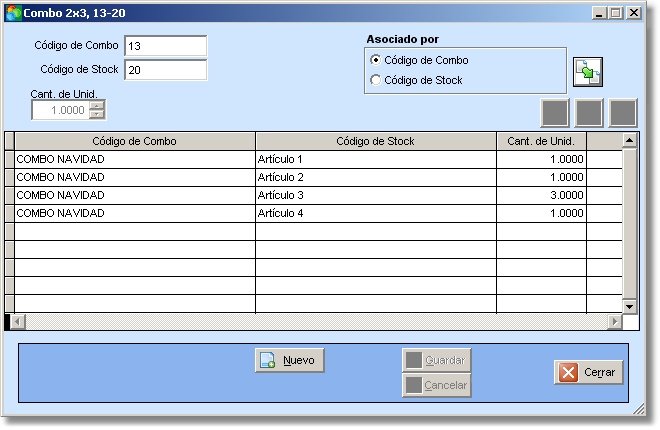
Task: Click the 'Cancelar' button
Action: coord(436,385)
